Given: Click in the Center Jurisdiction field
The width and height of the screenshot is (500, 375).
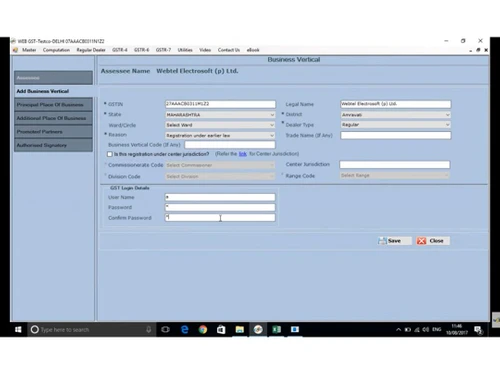Looking at the screenshot, I should (x=395, y=164).
